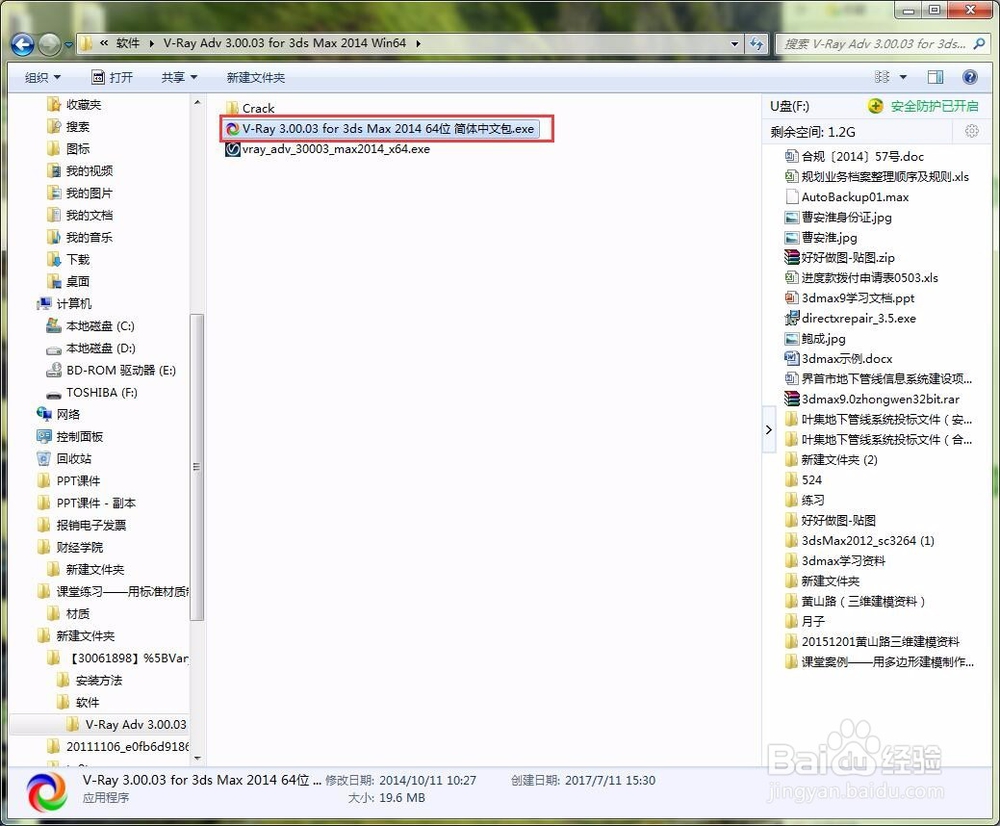Screen dimensions: 1000x826
Task: Select 我的图片 in the sidebar
Action: [x=80, y=193]
